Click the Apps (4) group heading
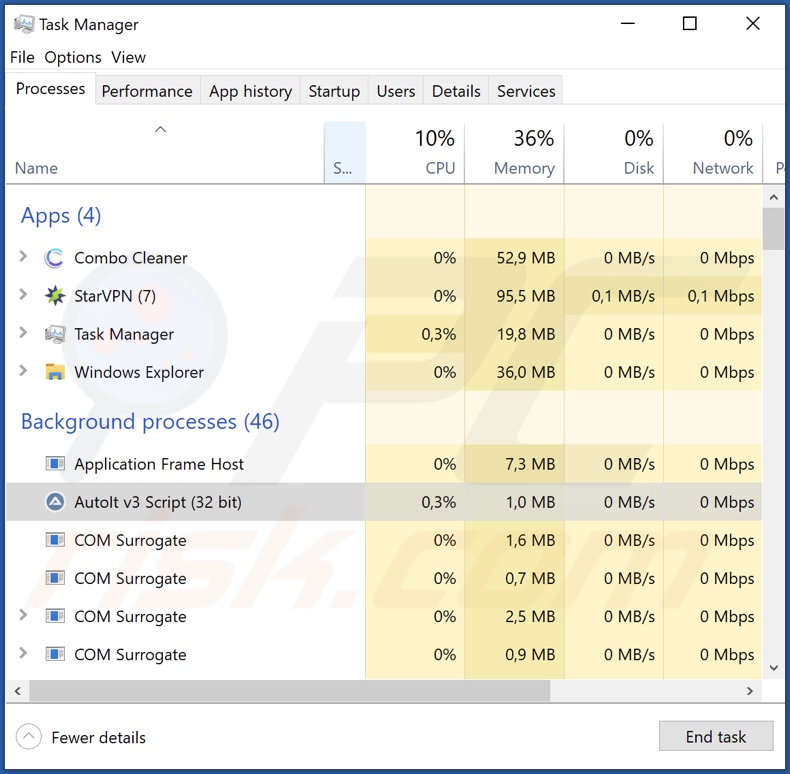This screenshot has height=774, width=790. 61,216
